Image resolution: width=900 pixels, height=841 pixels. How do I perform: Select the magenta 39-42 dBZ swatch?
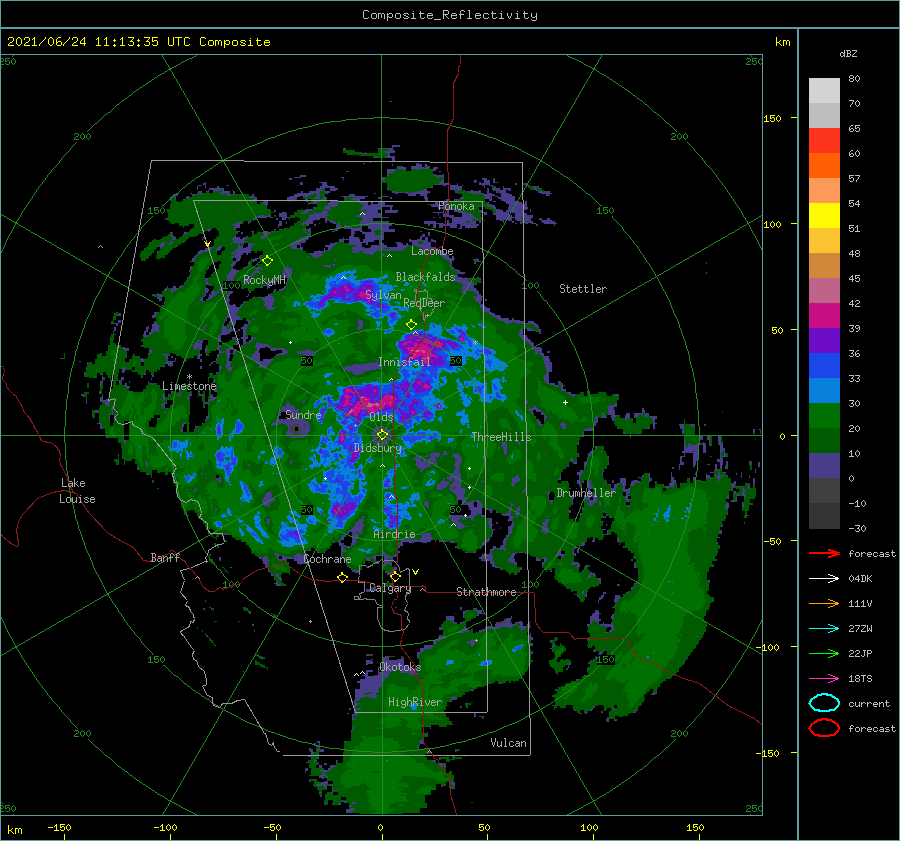824,316
